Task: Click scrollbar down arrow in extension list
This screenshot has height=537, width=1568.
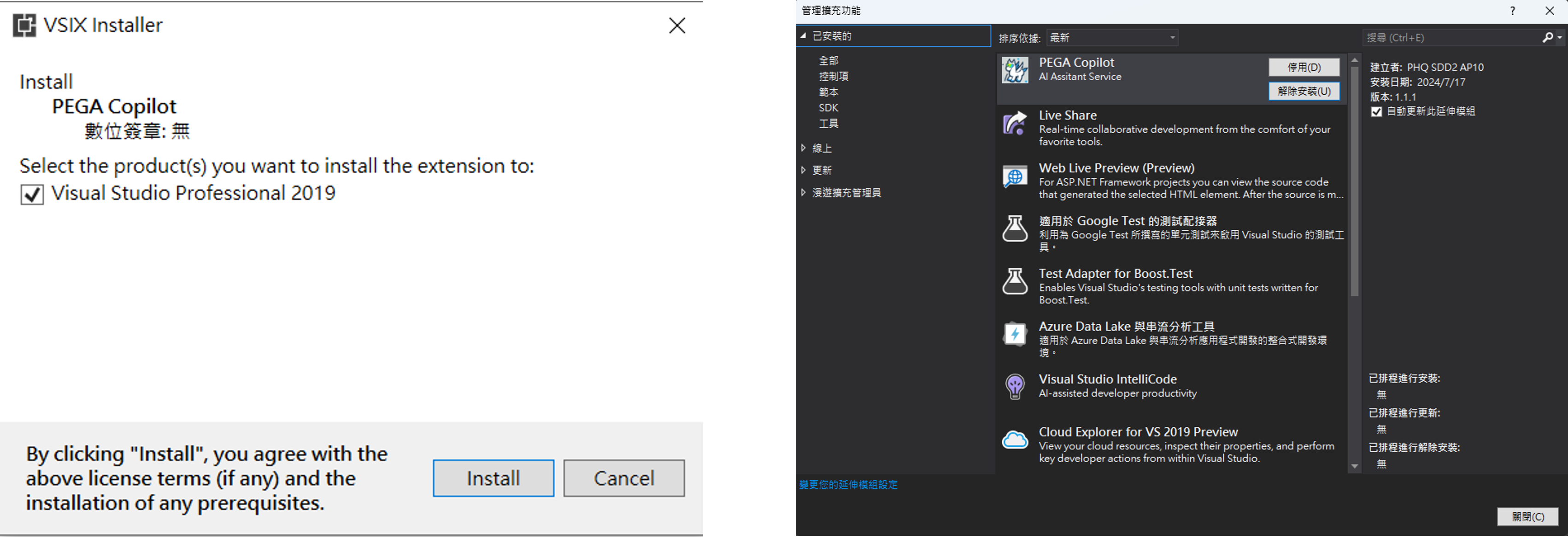Action: pos(1354,467)
